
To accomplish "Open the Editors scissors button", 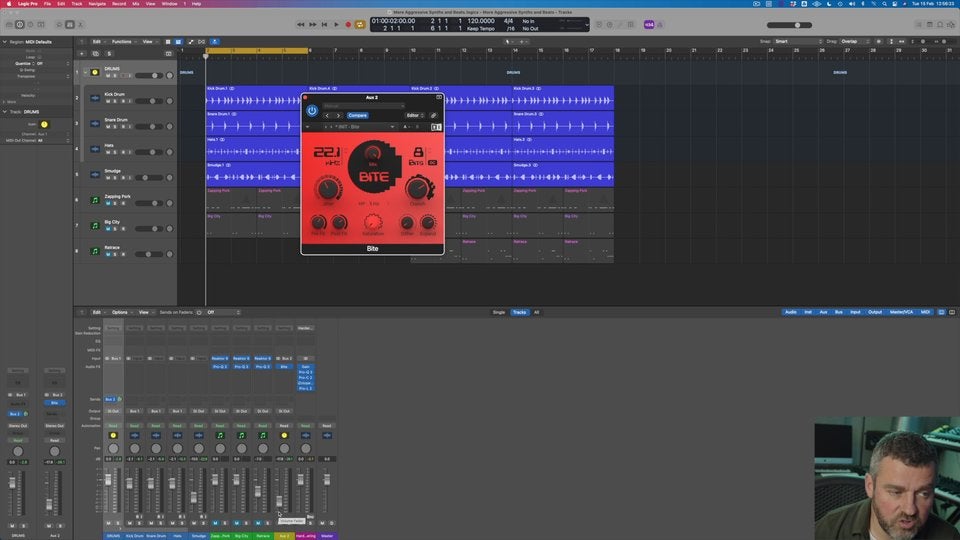I will (x=80, y=24).
